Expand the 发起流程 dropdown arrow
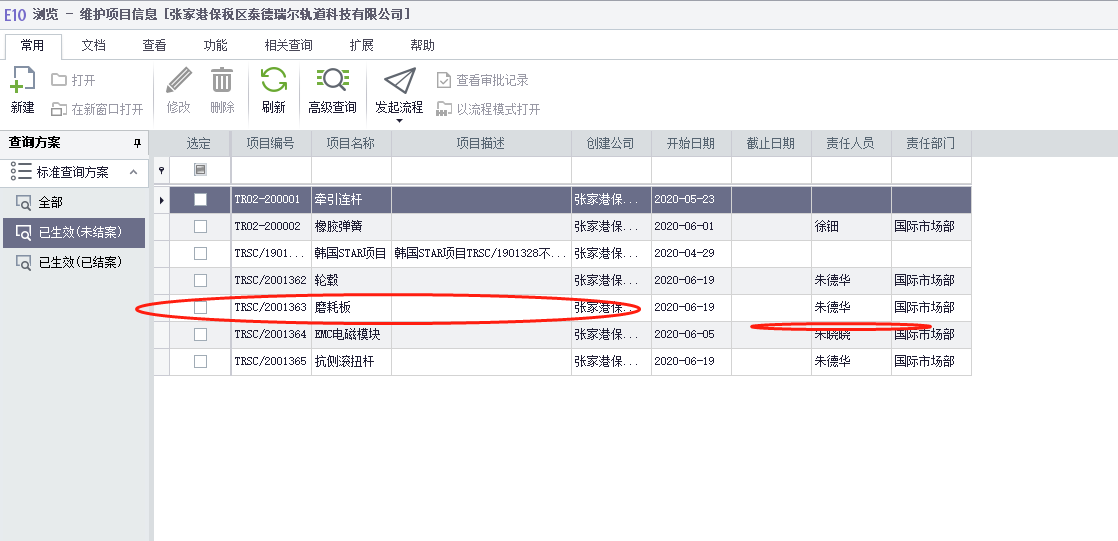 (399, 121)
